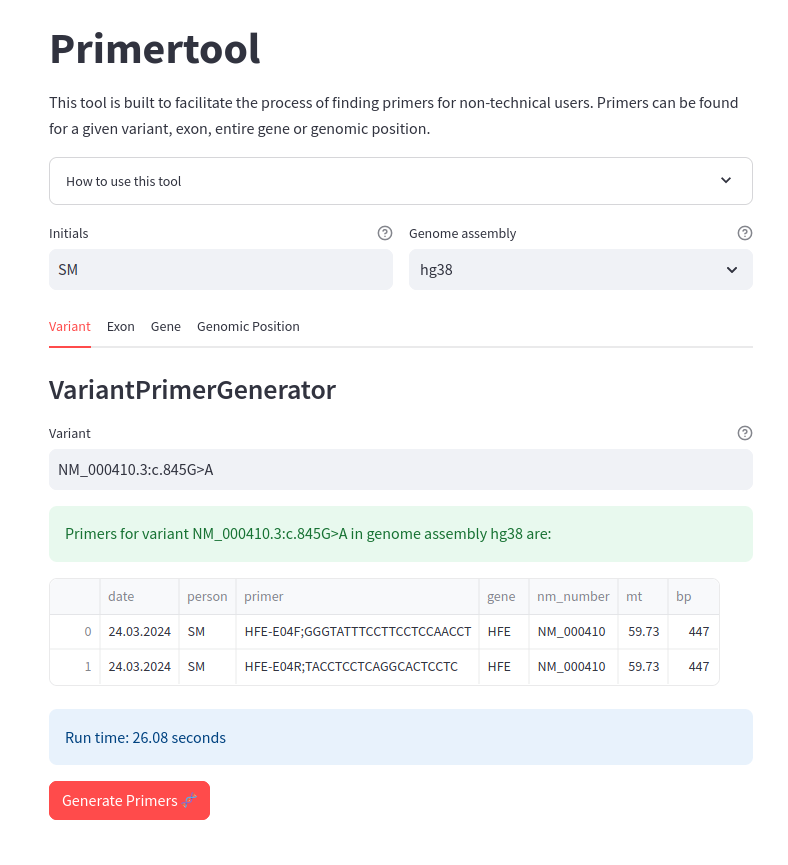Screen dimensions: 788x865
Task: Click the chevron in How to use expander
Action: 726,180
